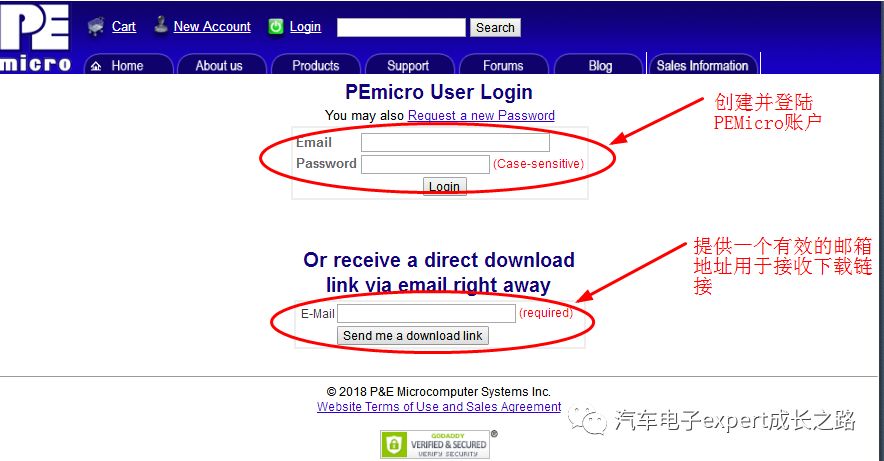Focus the Password input field

point(425,164)
